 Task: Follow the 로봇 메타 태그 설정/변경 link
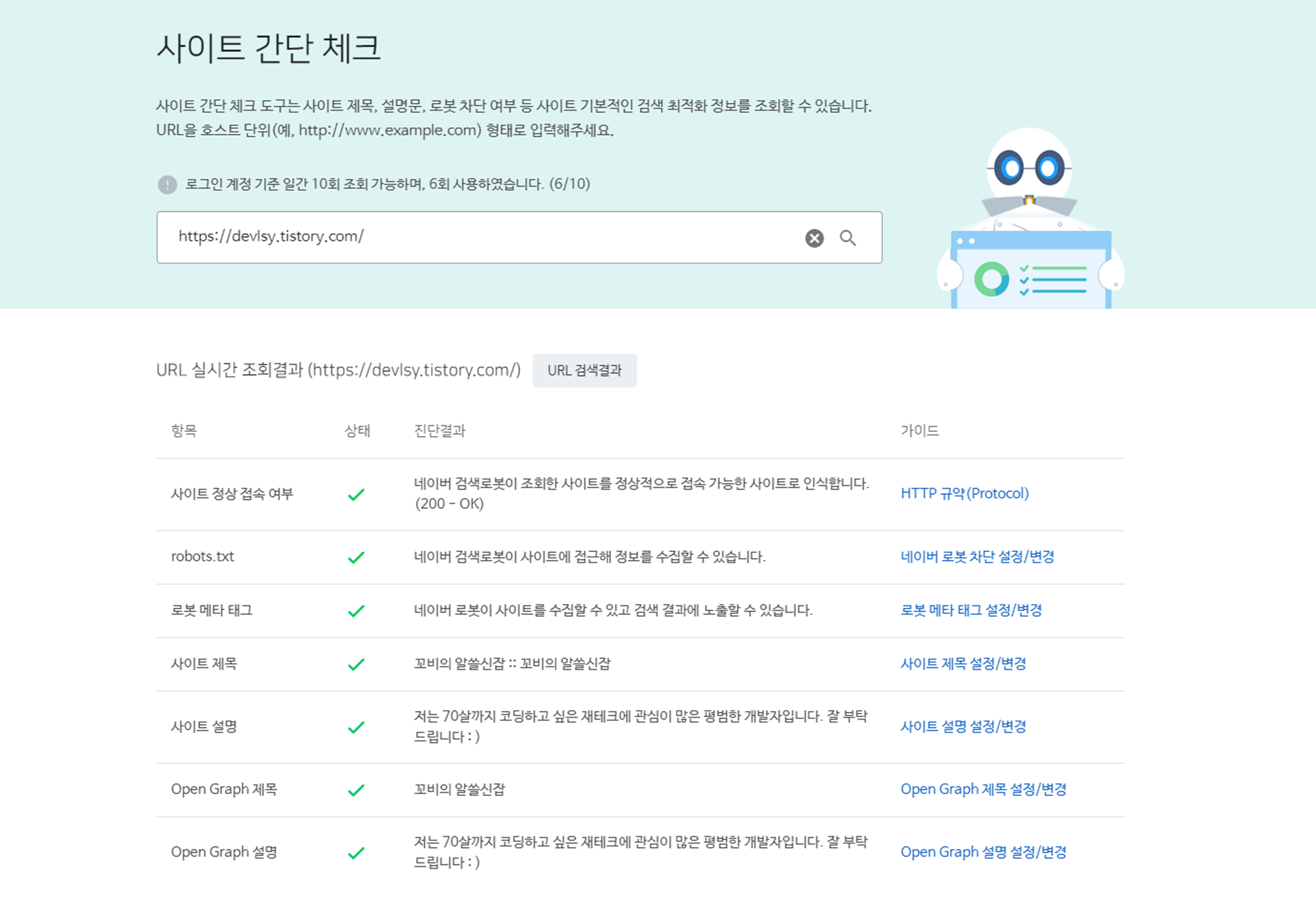[x=971, y=610]
